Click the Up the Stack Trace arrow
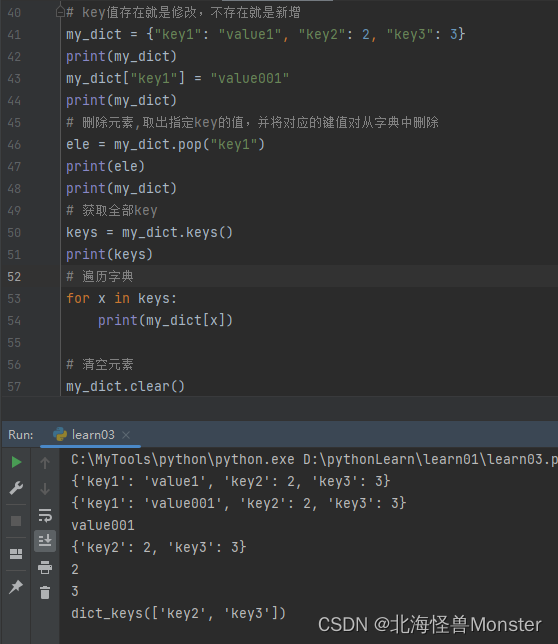 click(45, 462)
